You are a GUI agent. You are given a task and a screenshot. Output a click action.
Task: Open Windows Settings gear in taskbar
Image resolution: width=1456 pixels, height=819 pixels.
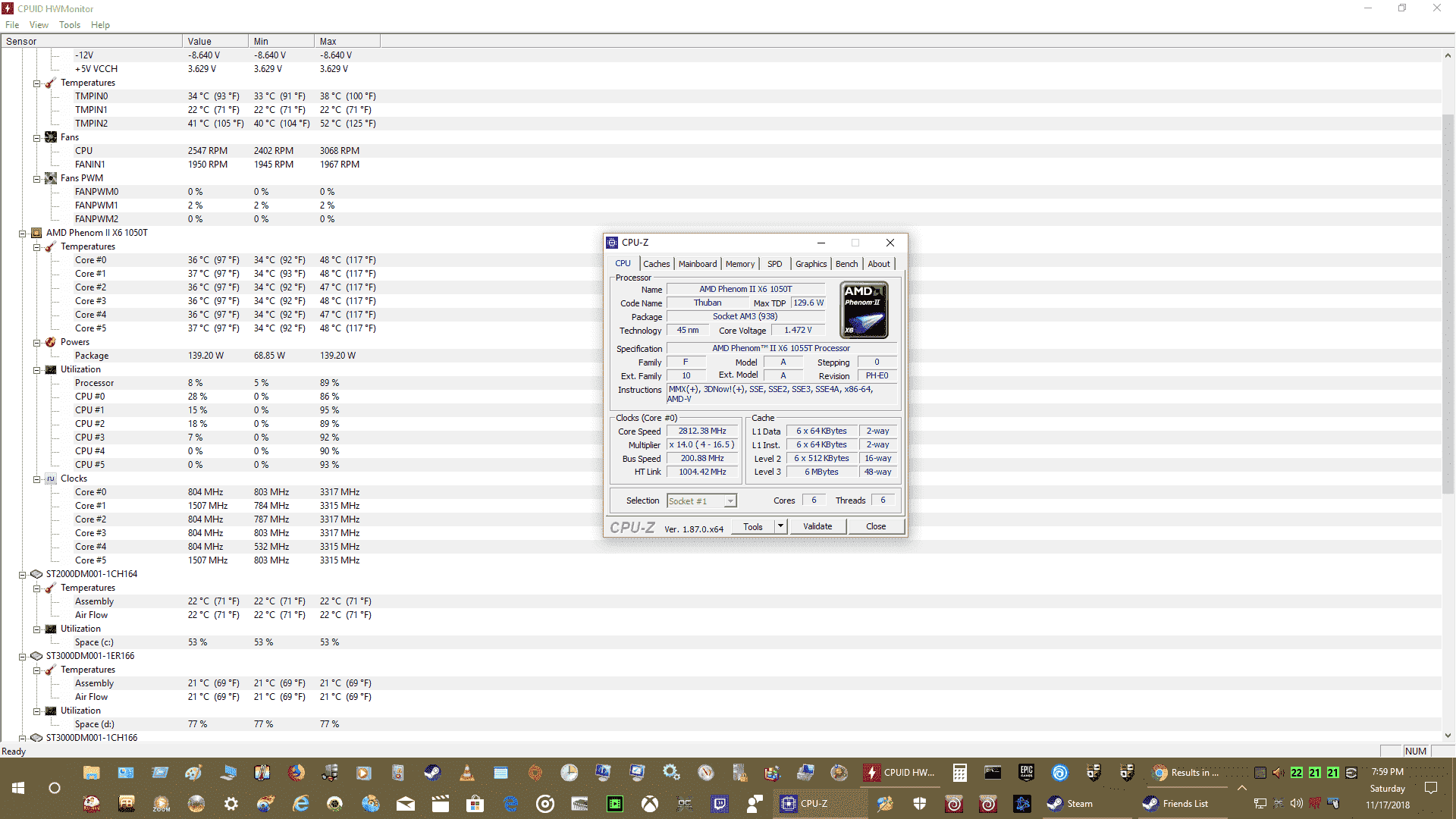[231, 804]
